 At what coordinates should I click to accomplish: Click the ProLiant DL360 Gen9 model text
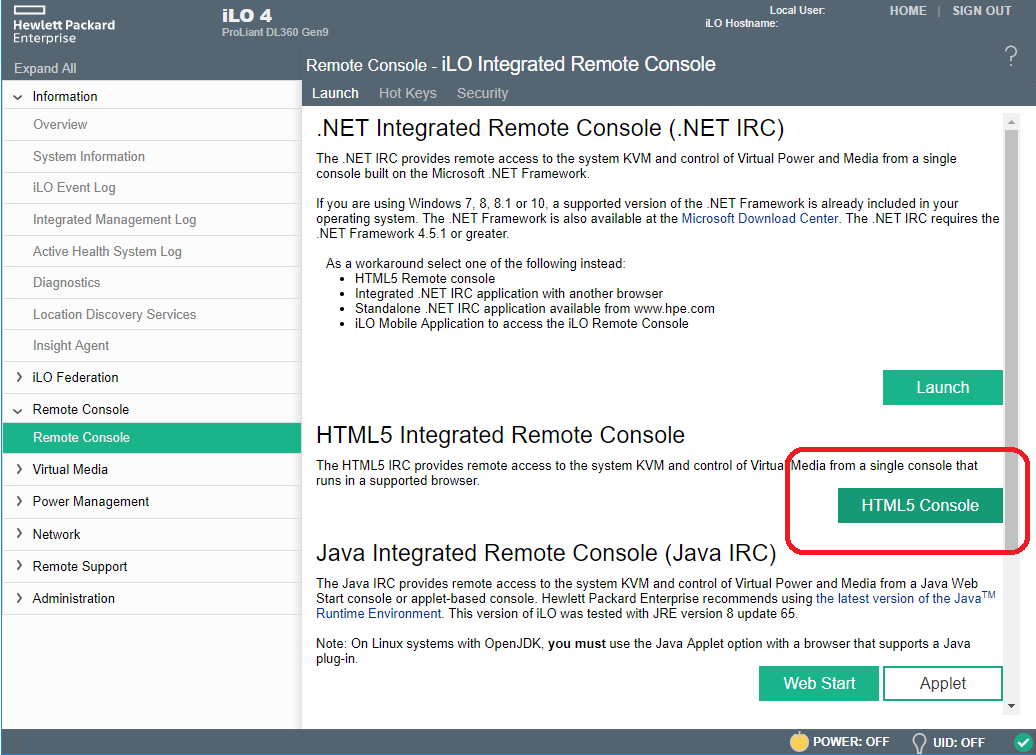[275, 32]
